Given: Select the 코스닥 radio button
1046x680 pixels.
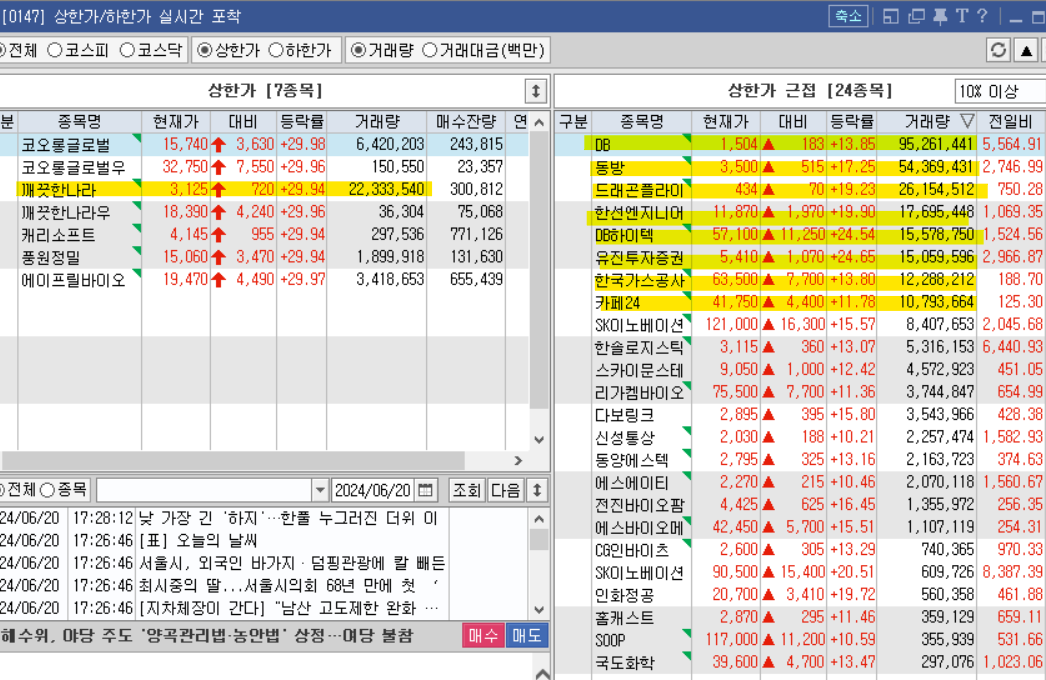Looking at the screenshot, I should coord(151,50).
